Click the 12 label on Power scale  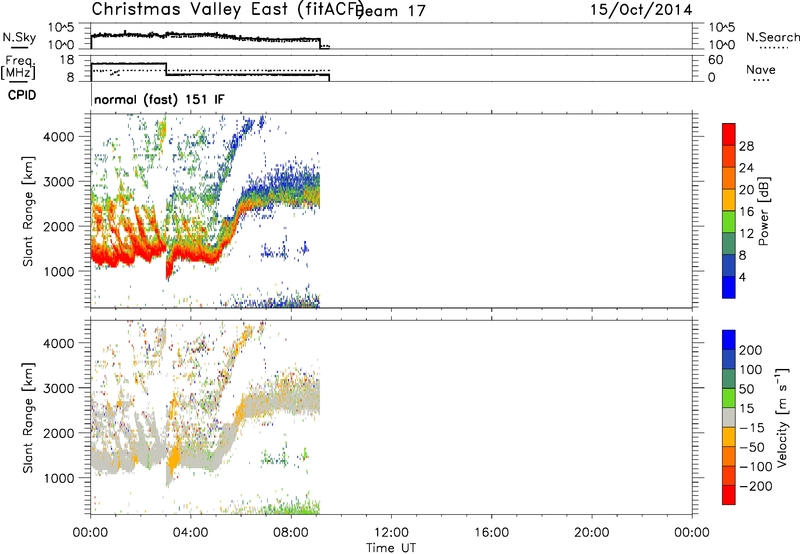pos(746,234)
